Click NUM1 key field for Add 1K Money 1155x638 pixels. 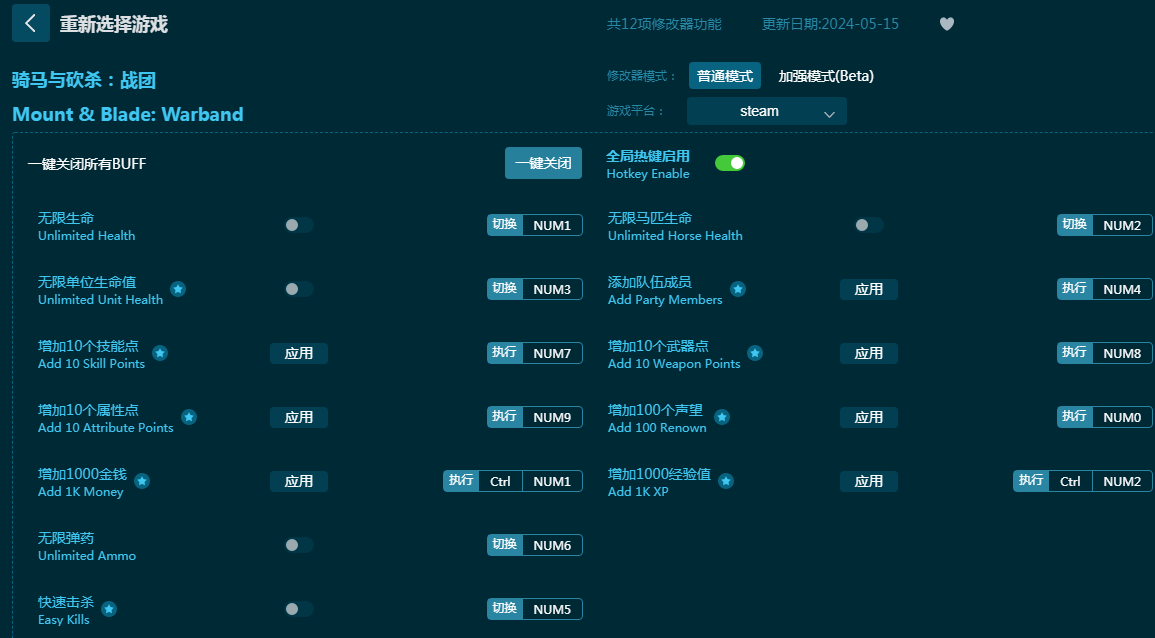552,482
